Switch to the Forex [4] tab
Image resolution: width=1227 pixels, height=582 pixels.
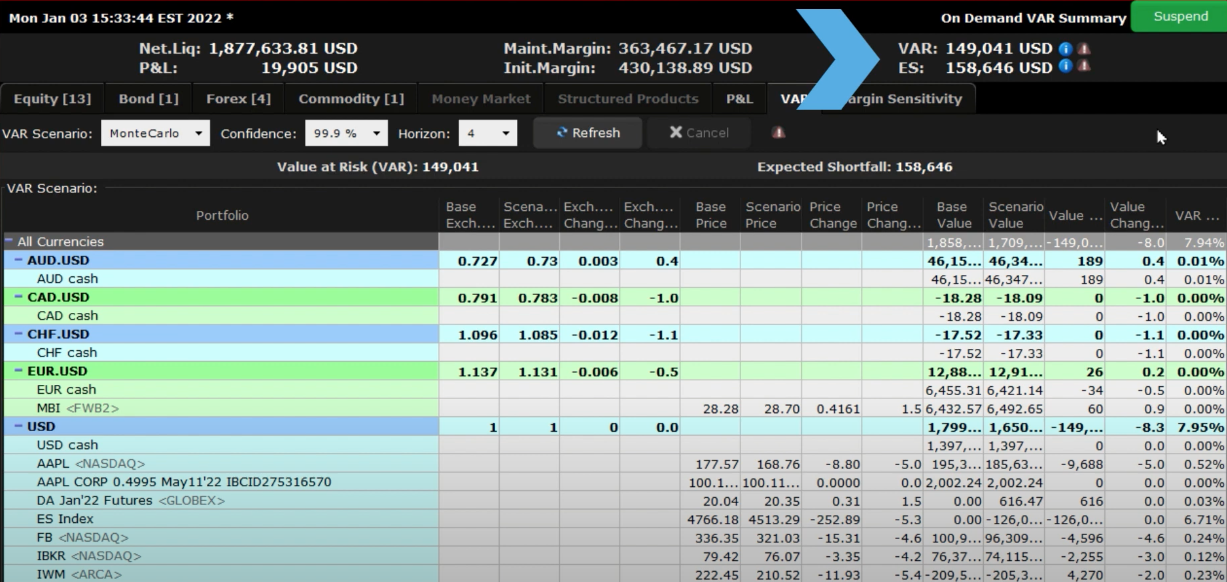(x=238, y=99)
